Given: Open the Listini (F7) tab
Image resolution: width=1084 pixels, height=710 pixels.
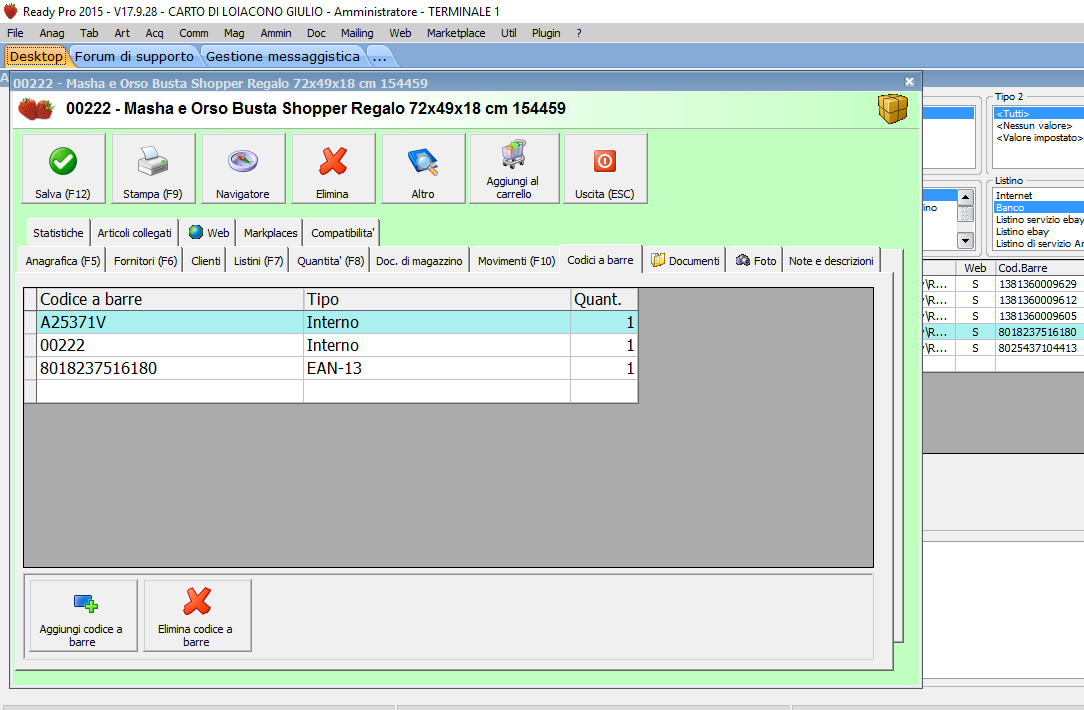Looking at the screenshot, I should [258, 261].
